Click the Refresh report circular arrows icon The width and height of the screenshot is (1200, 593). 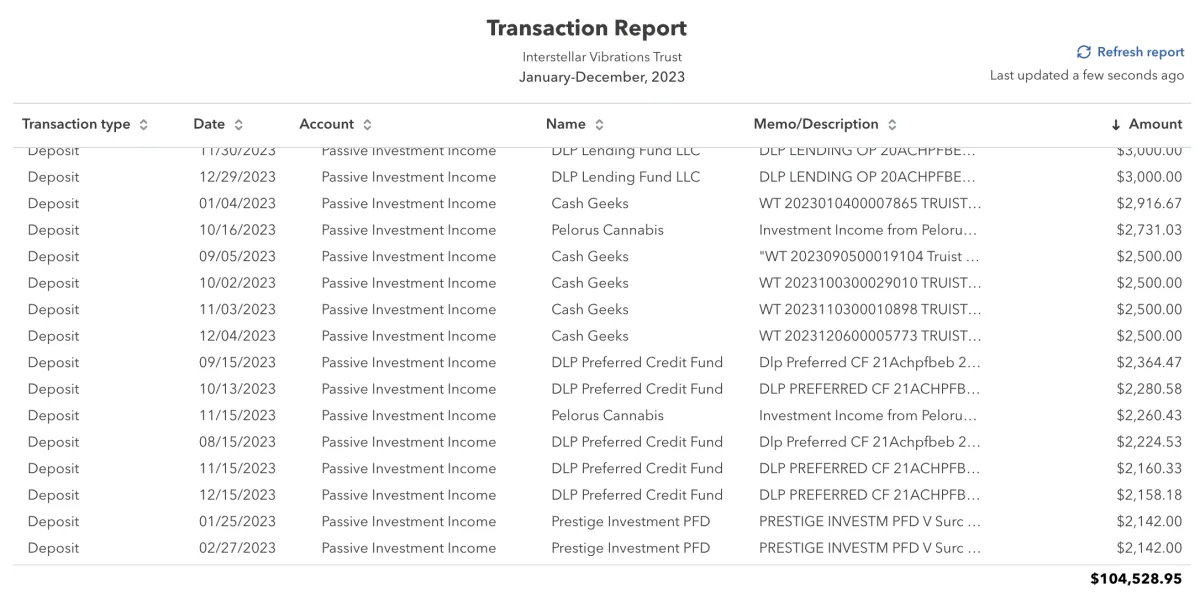1083,52
